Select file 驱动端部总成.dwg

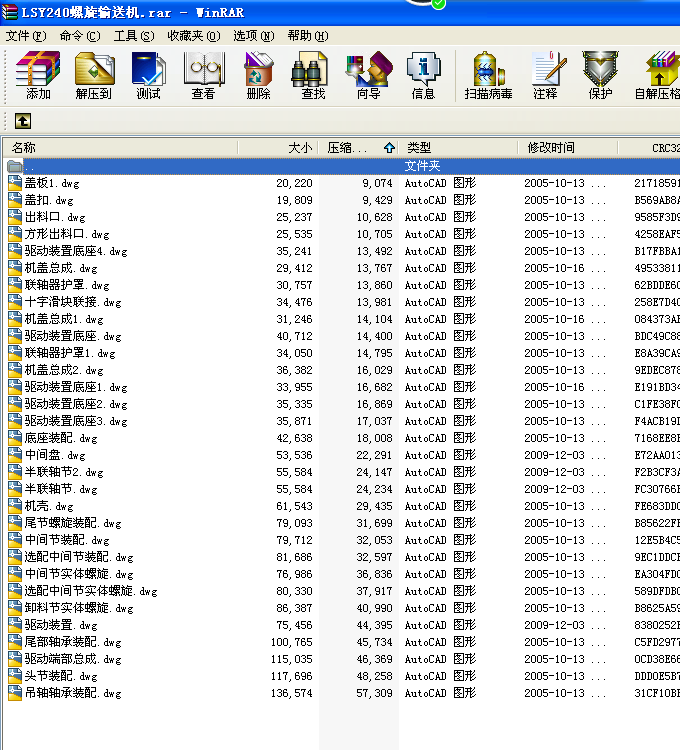pyautogui.click(x=73, y=659)
